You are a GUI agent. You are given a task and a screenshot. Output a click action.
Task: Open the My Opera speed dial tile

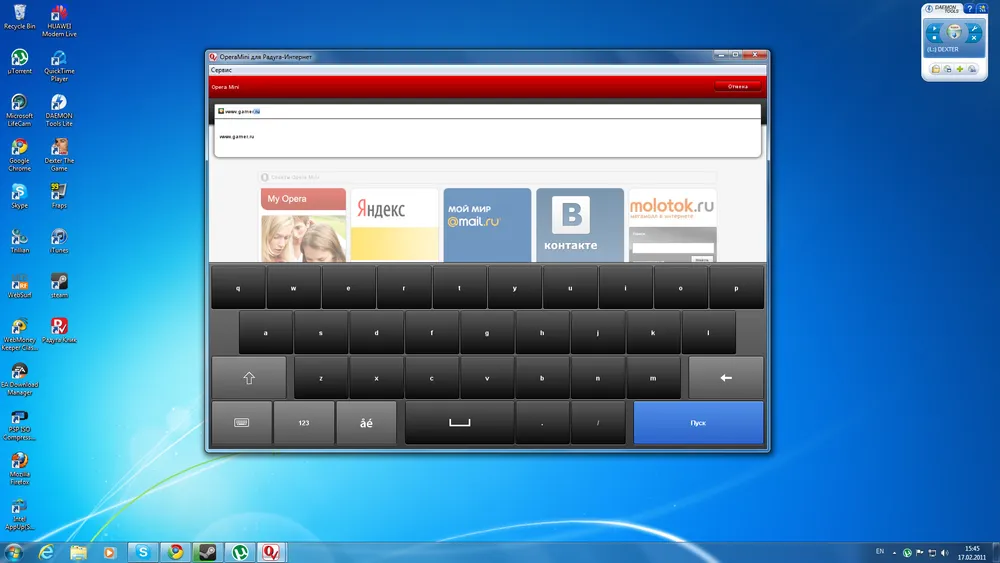click(x=304, y=225)
